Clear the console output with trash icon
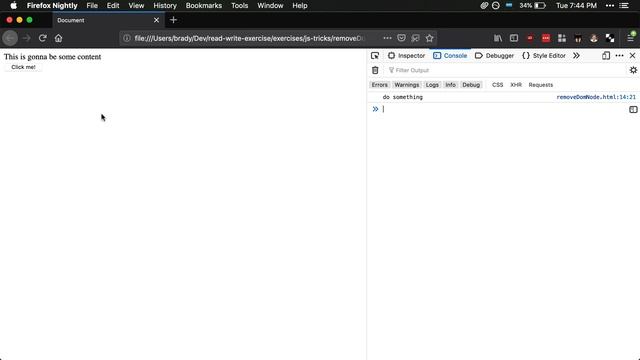The width and height of the screenshot is (640, 360). click(x=375, y=70)
